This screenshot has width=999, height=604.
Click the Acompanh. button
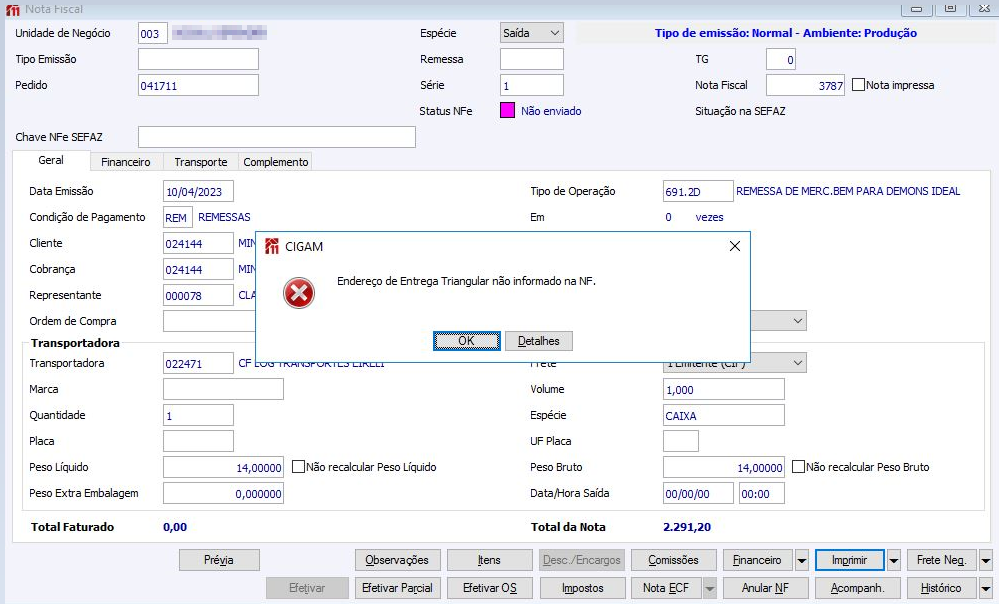tap(858, 588)
